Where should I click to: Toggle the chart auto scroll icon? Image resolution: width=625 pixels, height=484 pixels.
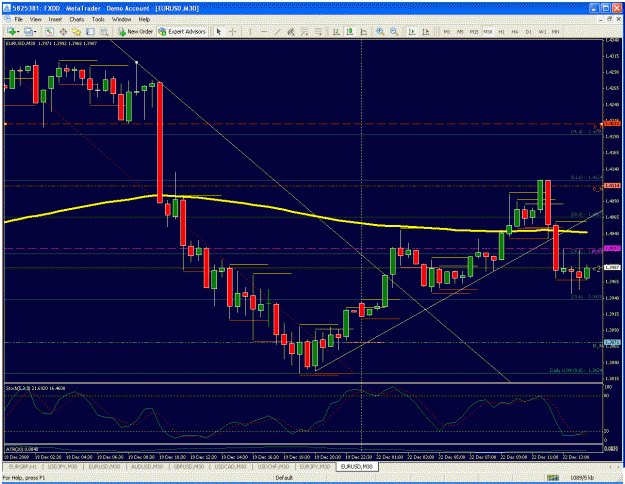pos(412,31)
